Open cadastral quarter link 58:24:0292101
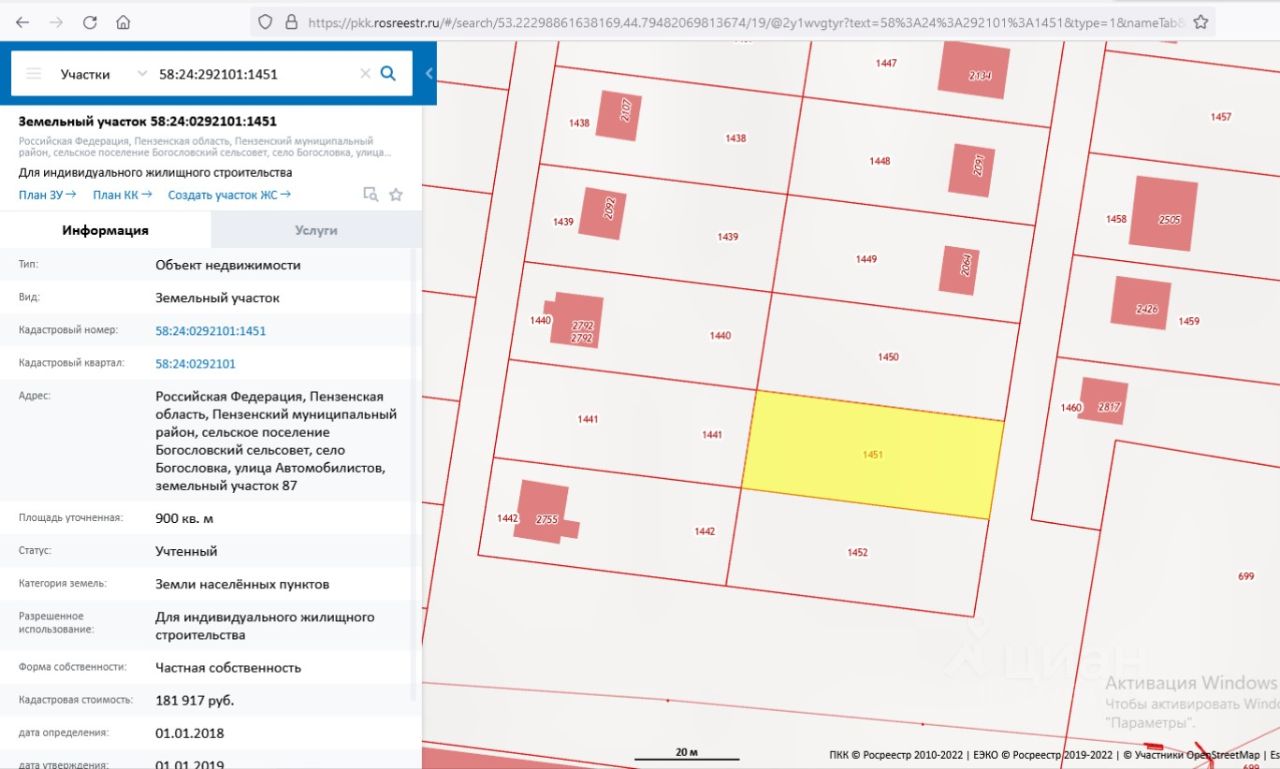 pyautogui.click(x=195, y=364)
